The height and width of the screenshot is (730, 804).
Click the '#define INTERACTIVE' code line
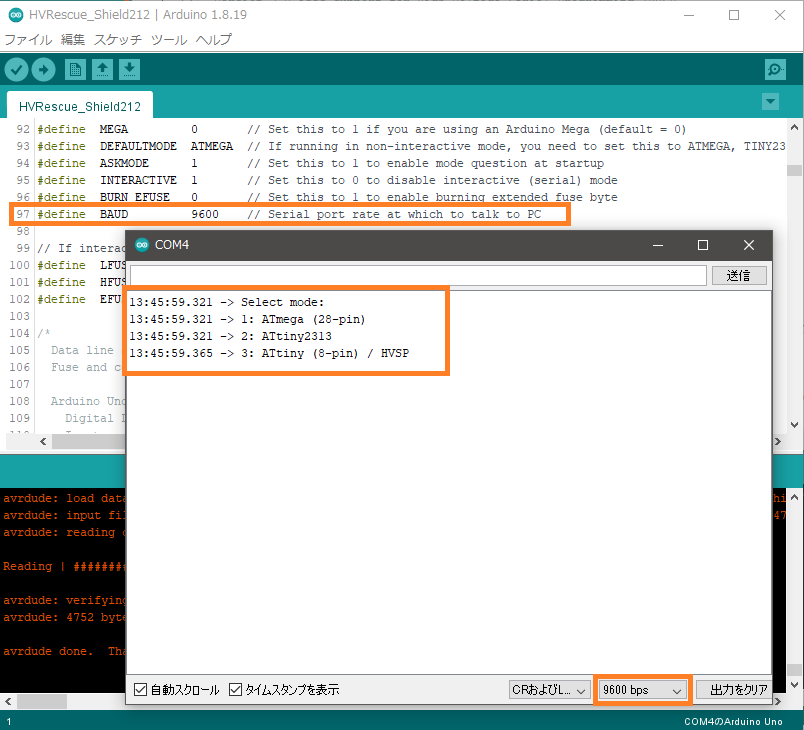pyautogui.click(x=327, y=180)
